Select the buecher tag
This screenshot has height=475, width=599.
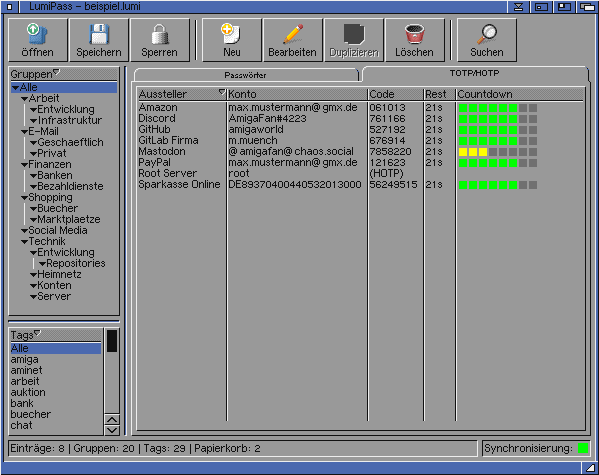[56, 414]
